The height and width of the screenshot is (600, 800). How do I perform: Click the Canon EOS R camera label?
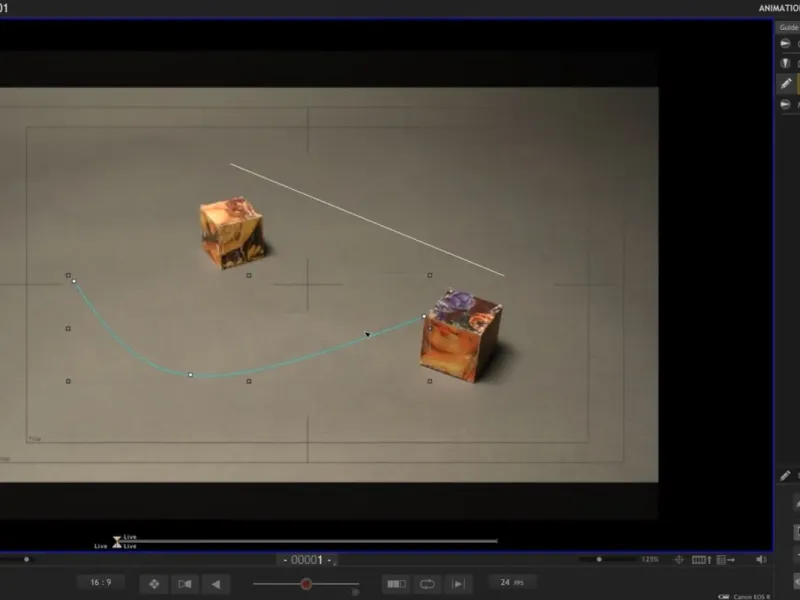click(x=752, y=596)
